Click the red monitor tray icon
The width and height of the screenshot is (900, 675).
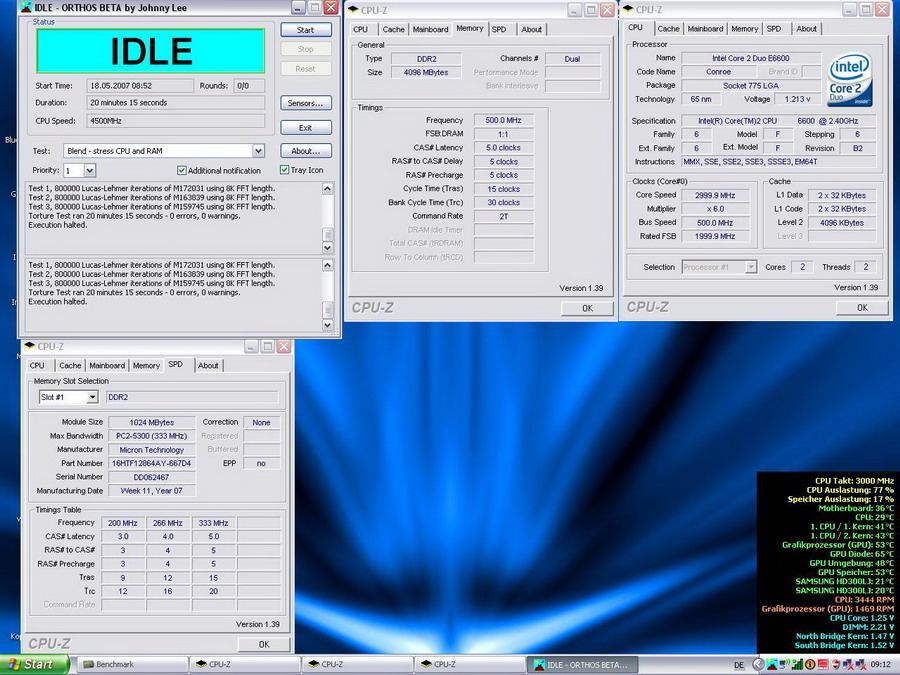pos(823,665)
